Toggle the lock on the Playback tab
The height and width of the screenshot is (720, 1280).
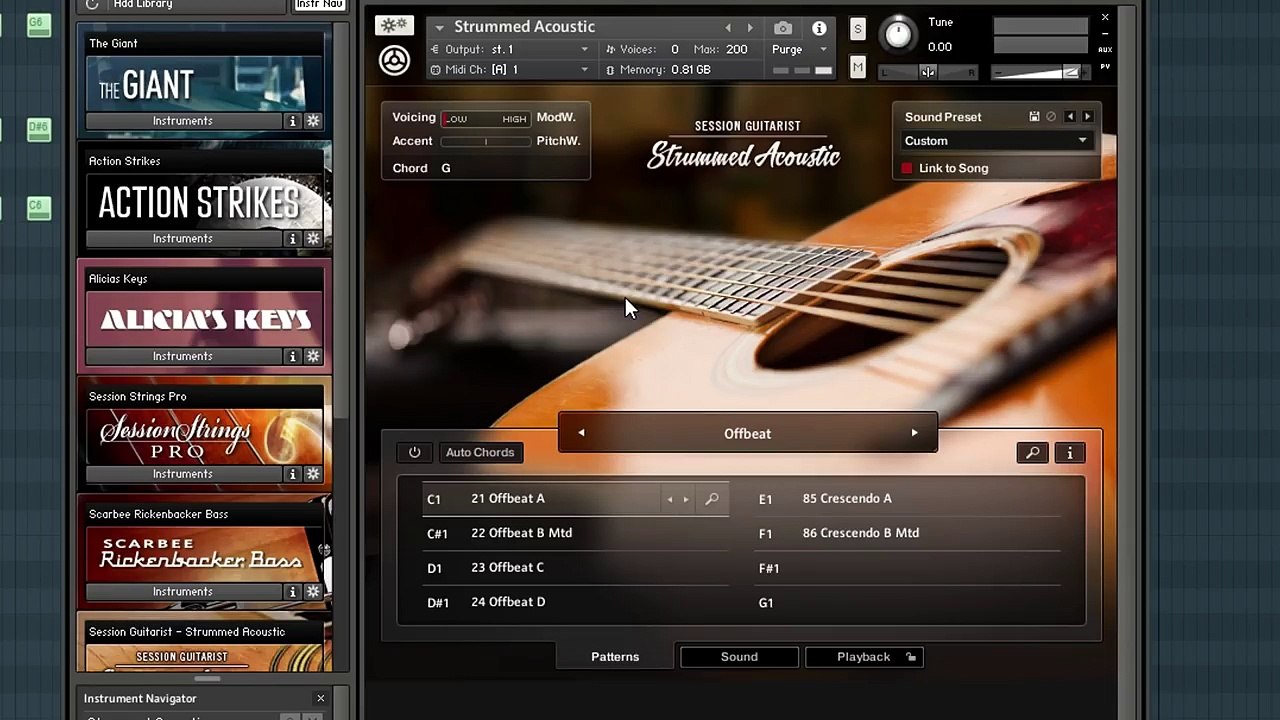(x=911, y=657)
